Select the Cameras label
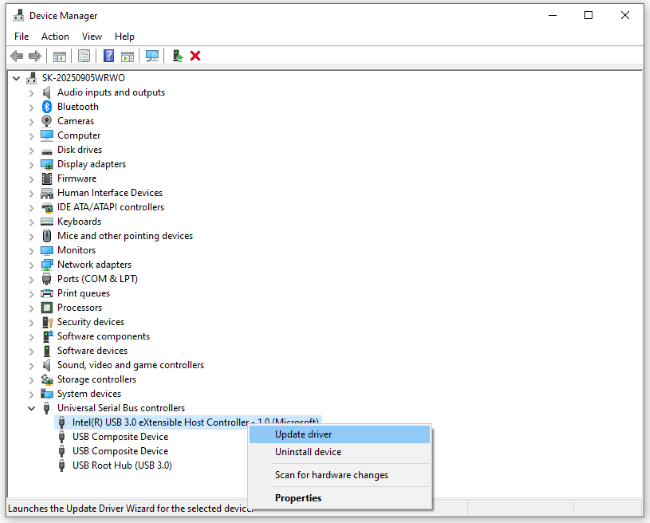Screen dimensions: 650x523 75,121
